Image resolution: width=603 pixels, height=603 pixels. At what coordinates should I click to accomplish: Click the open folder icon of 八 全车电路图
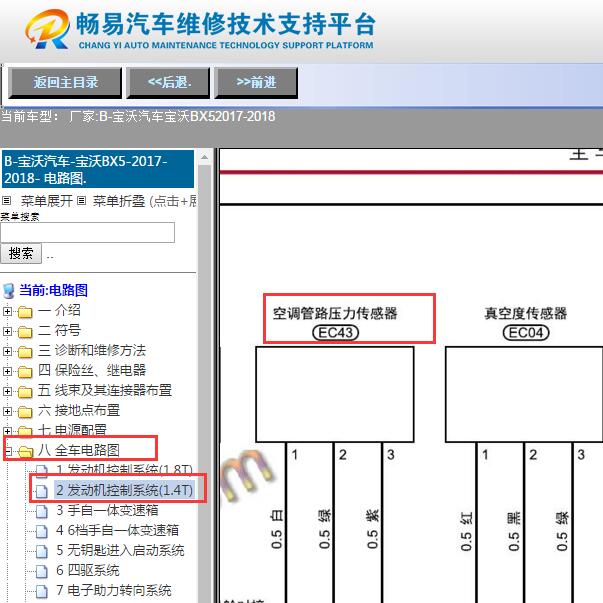(25, 451)
